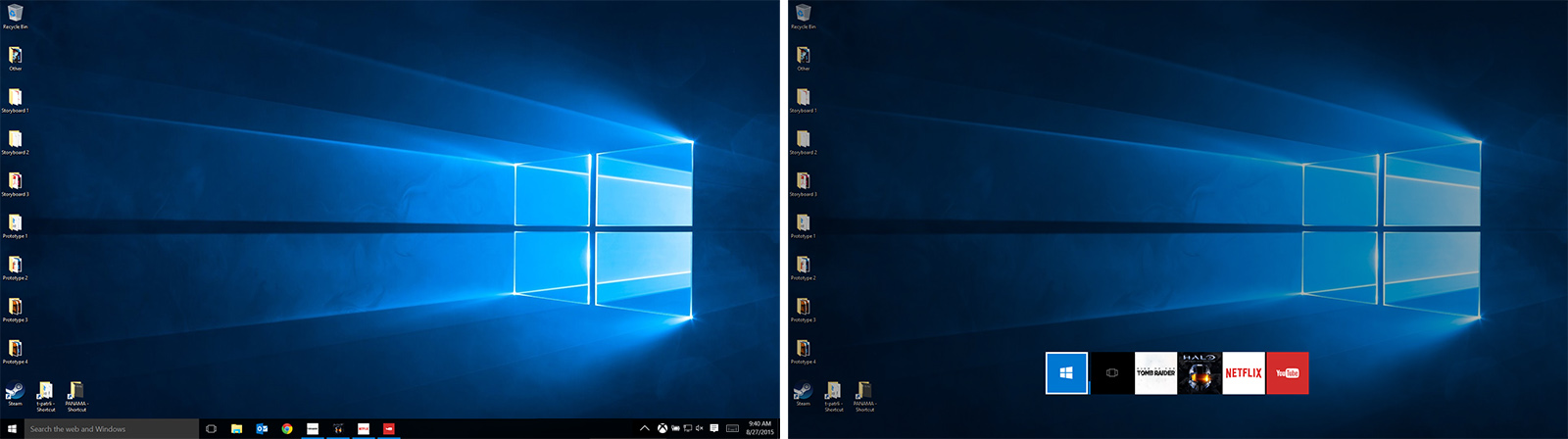1568x439 pixels.
Task: Open the Tomb Raider taskbar icon
Action: tap(313, 428)
